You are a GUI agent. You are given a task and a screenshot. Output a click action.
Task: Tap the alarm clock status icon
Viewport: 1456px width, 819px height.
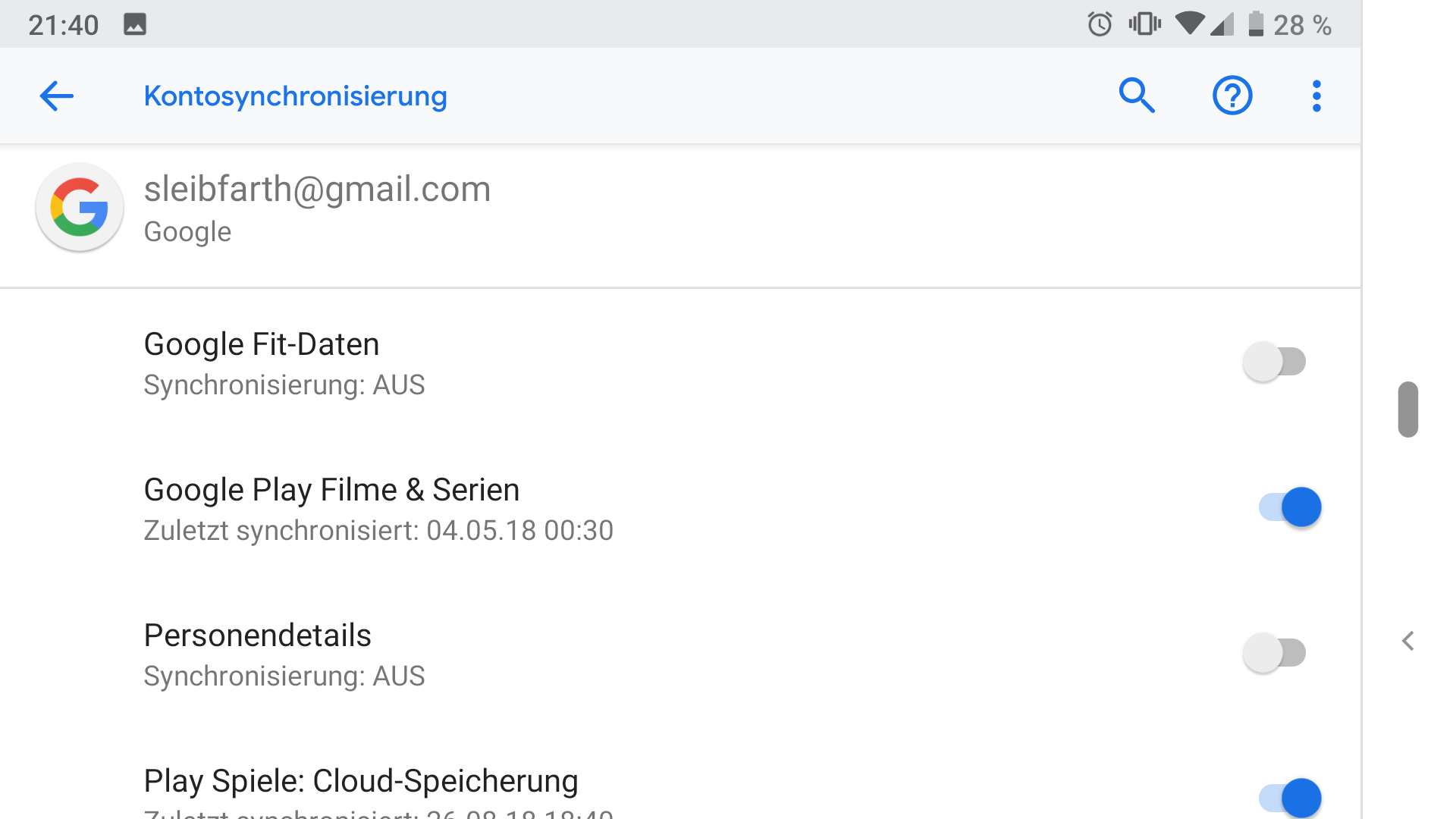pos(1100,25)
